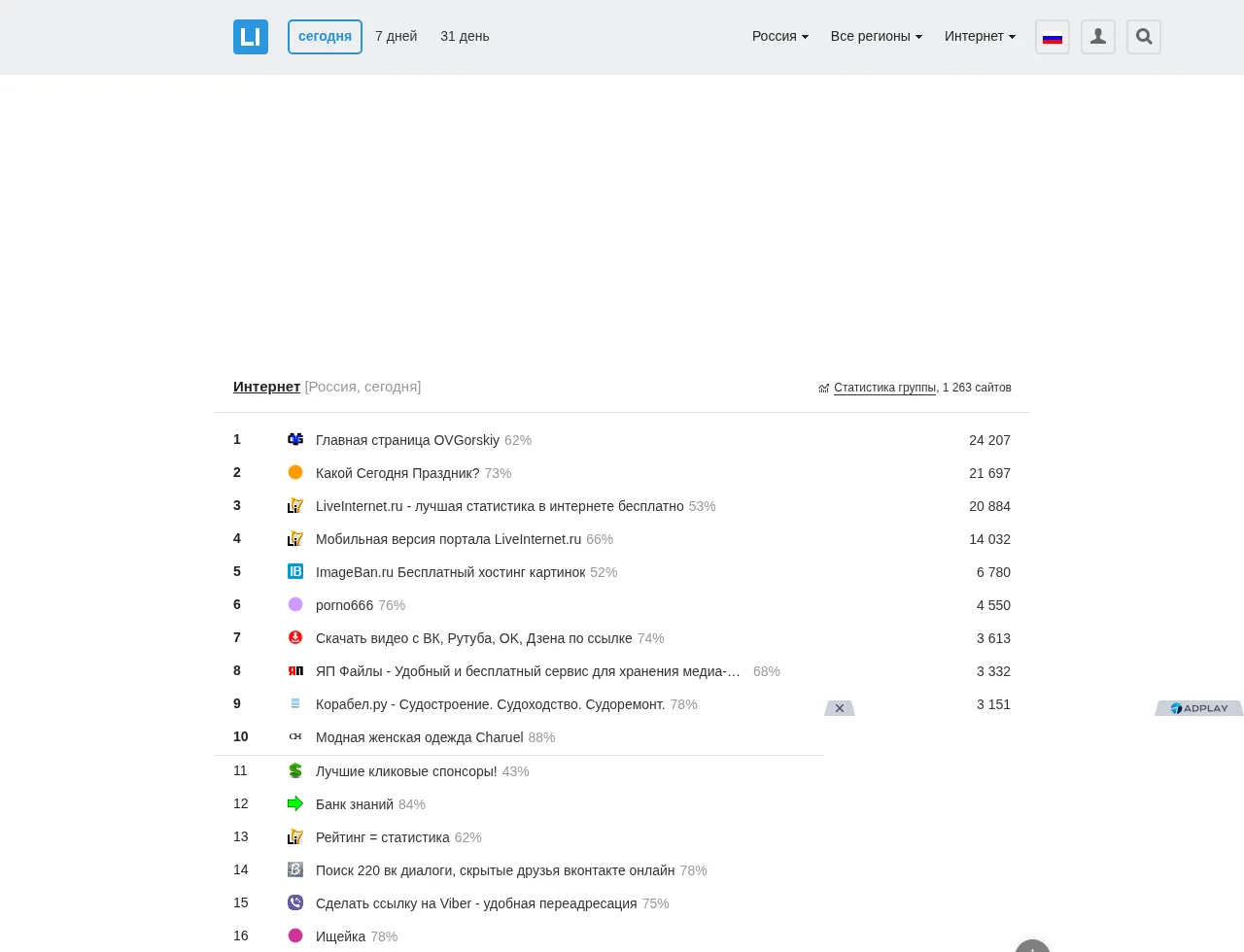1244x952 pixels.
Task: Open Сделать ссылку на Viber link
Action: [476, 903]
